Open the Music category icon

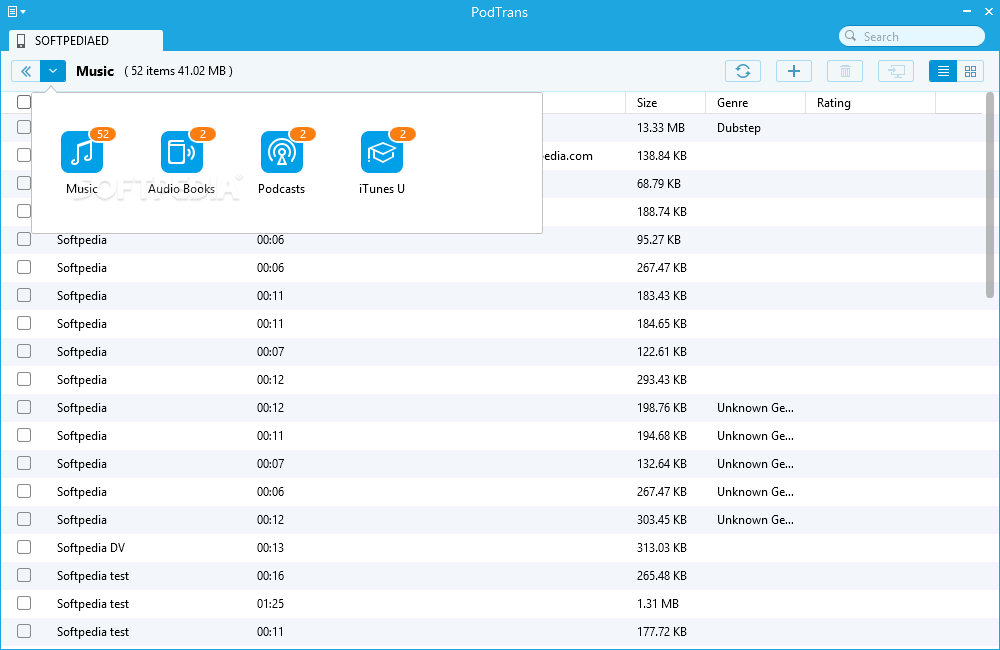(x=82, y=152)
